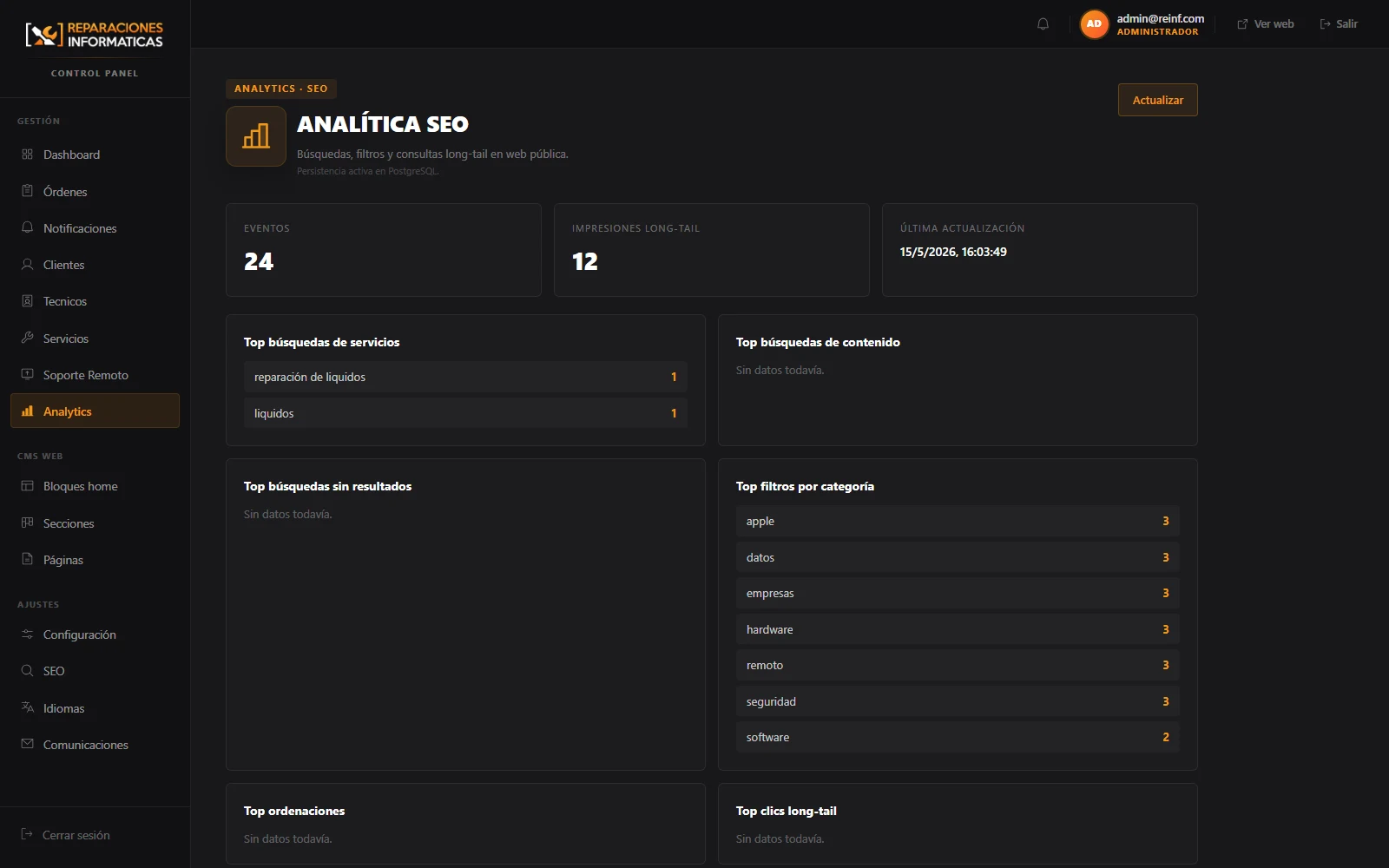Click the 'empresas' category filter row

958,593
